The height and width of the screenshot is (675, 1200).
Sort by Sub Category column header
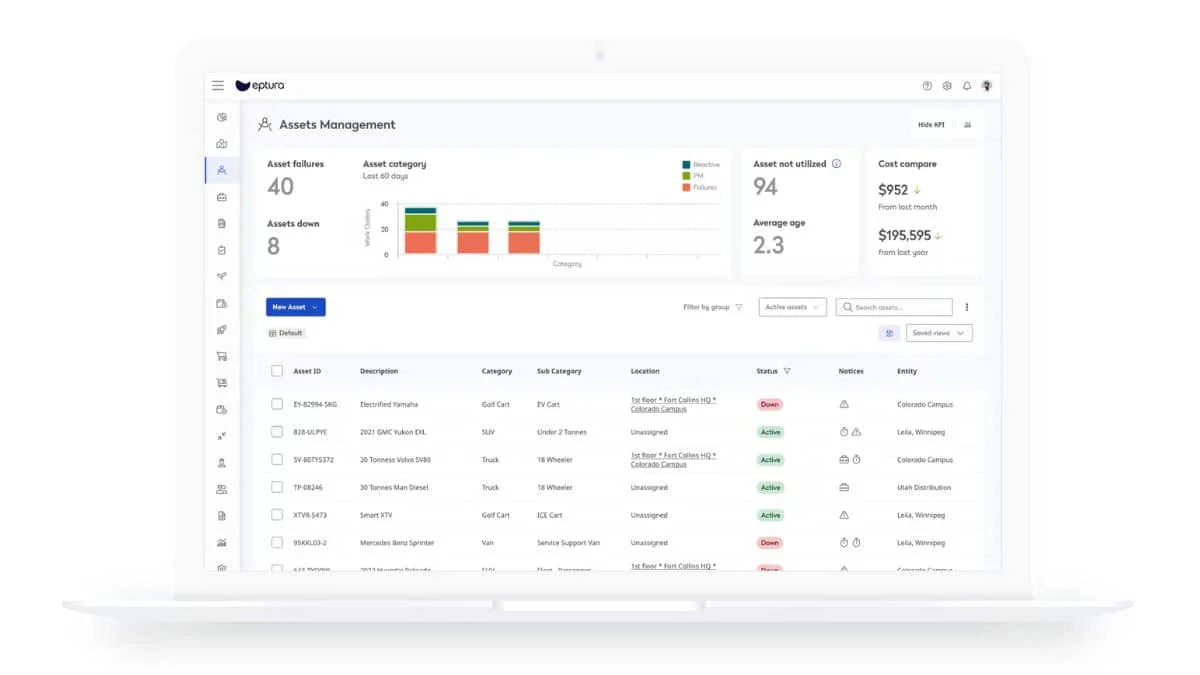[559, 371]
